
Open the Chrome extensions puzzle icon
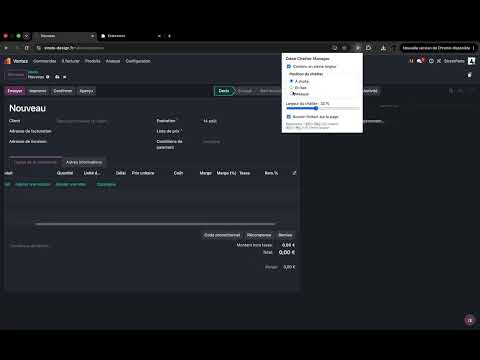point(368,48)
